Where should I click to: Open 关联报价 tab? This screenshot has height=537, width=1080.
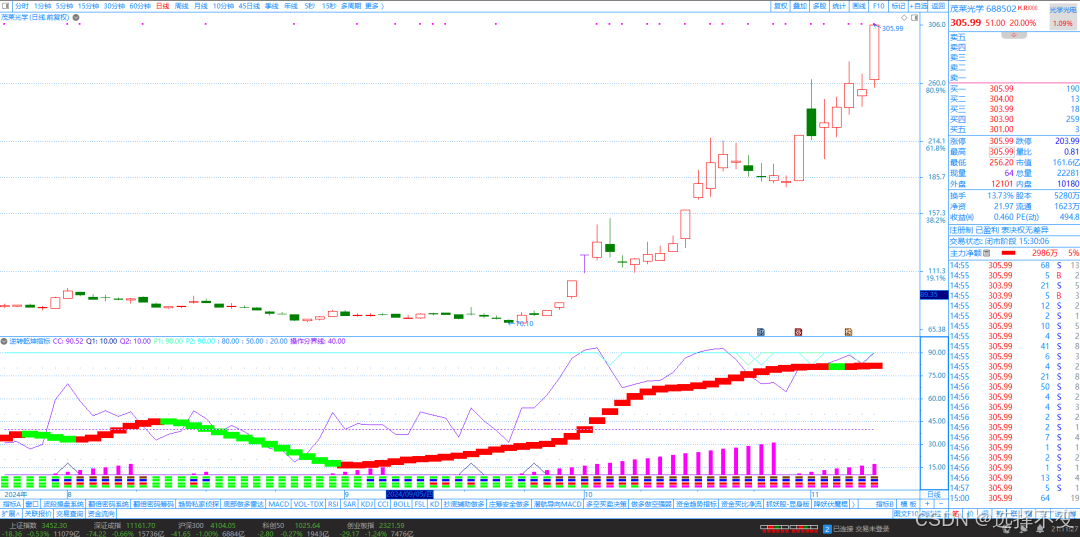39,514
